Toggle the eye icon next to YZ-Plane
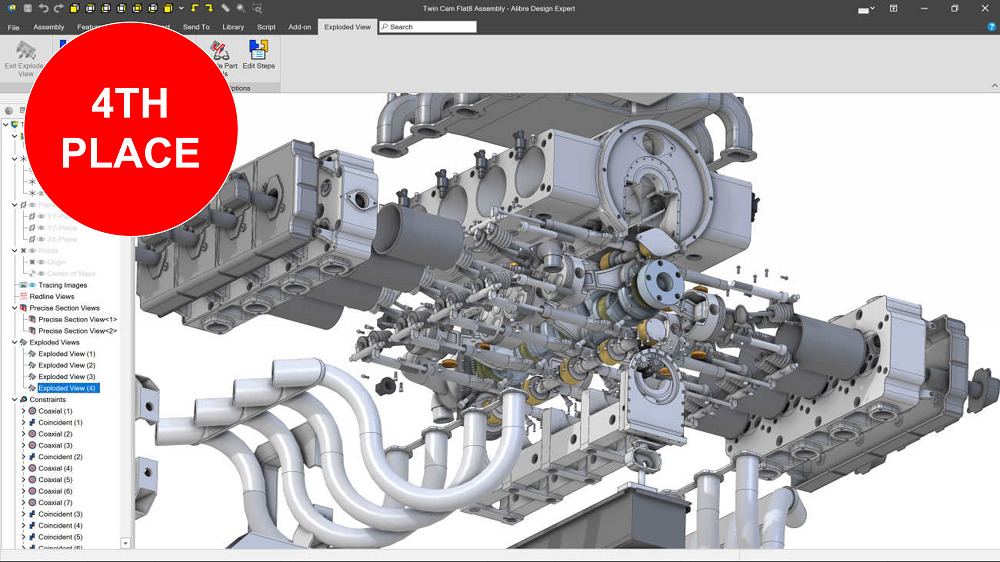 tap(40, 228)
